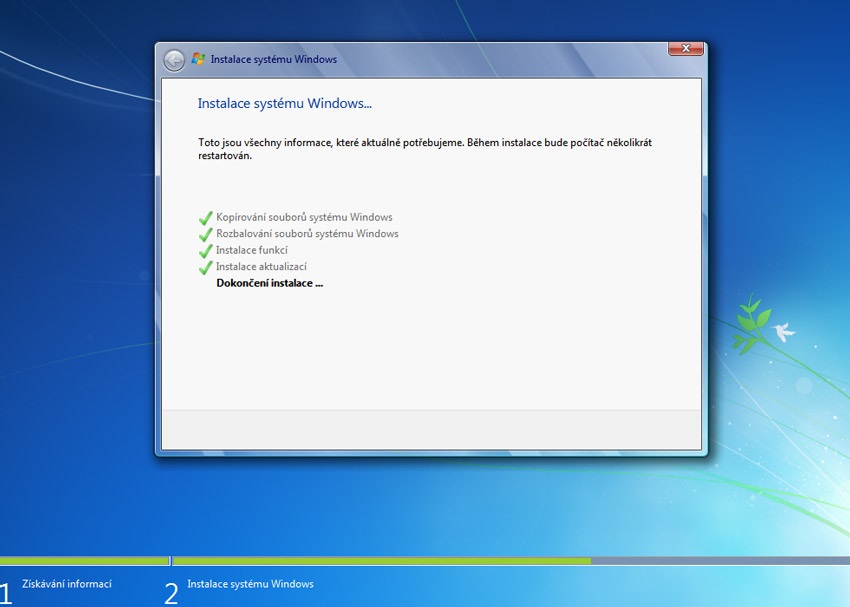Select the Rozbalování souborů systému Windows step
The image size is (850, 607).
(307, 234)
